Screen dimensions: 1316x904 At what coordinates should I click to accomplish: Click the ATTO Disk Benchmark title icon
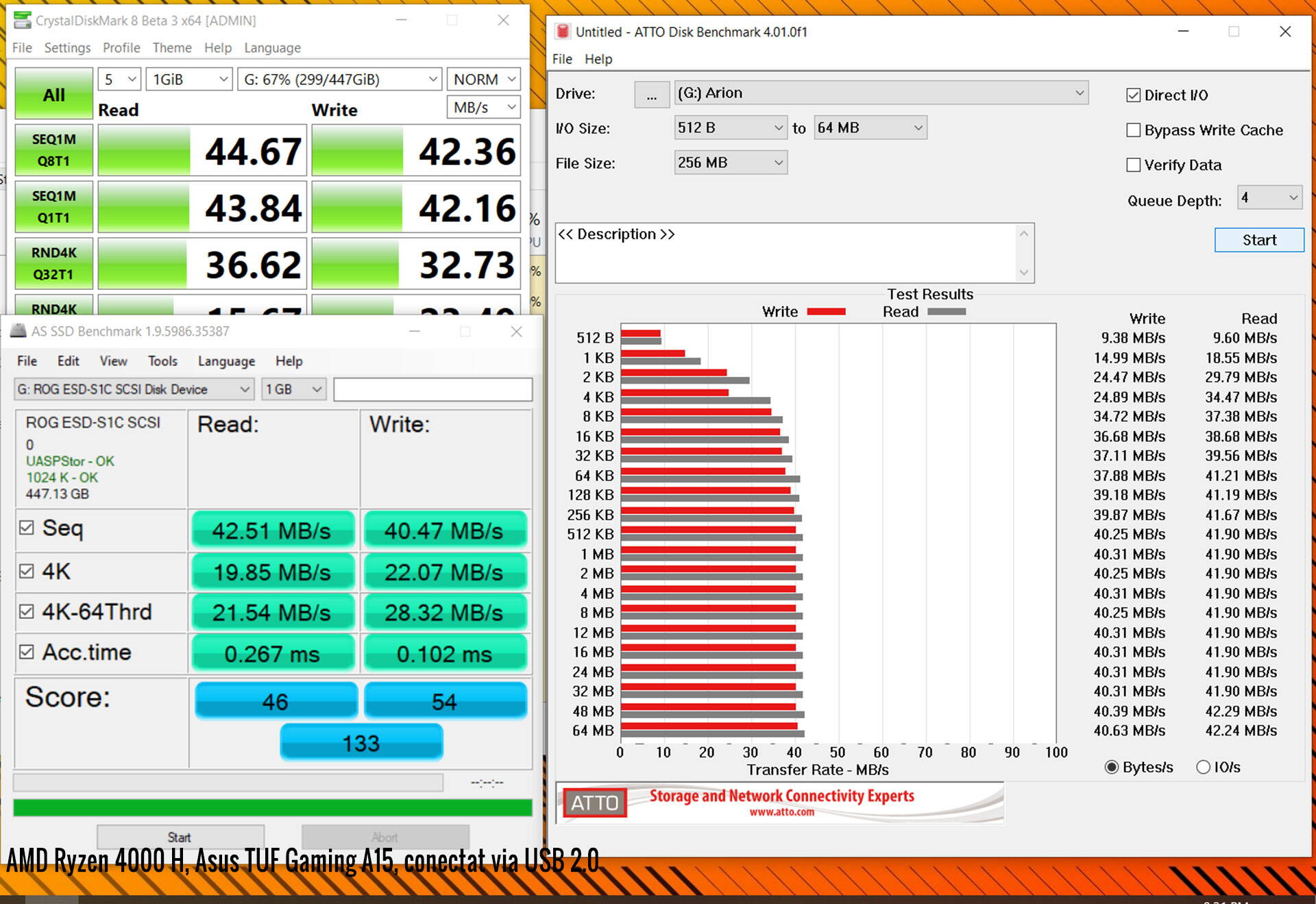[563, 32]
